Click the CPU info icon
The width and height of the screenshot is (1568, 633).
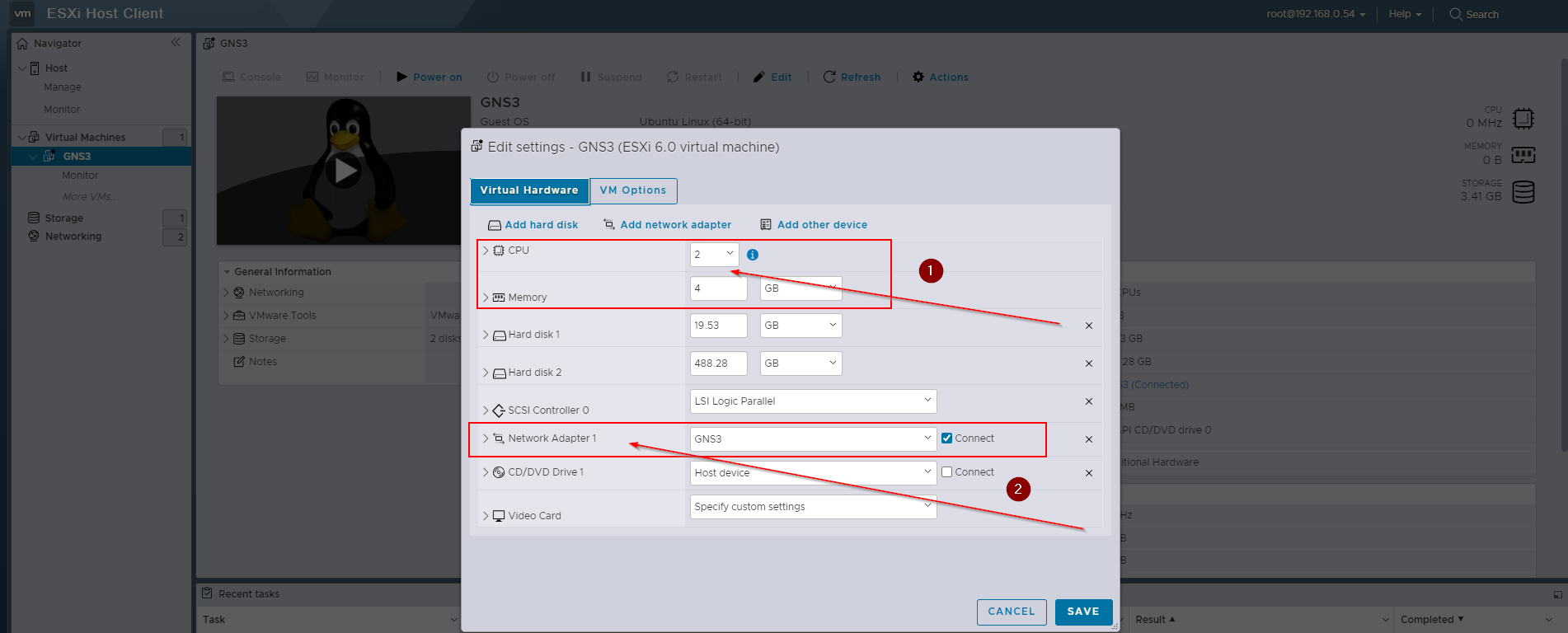pos(752,255)
